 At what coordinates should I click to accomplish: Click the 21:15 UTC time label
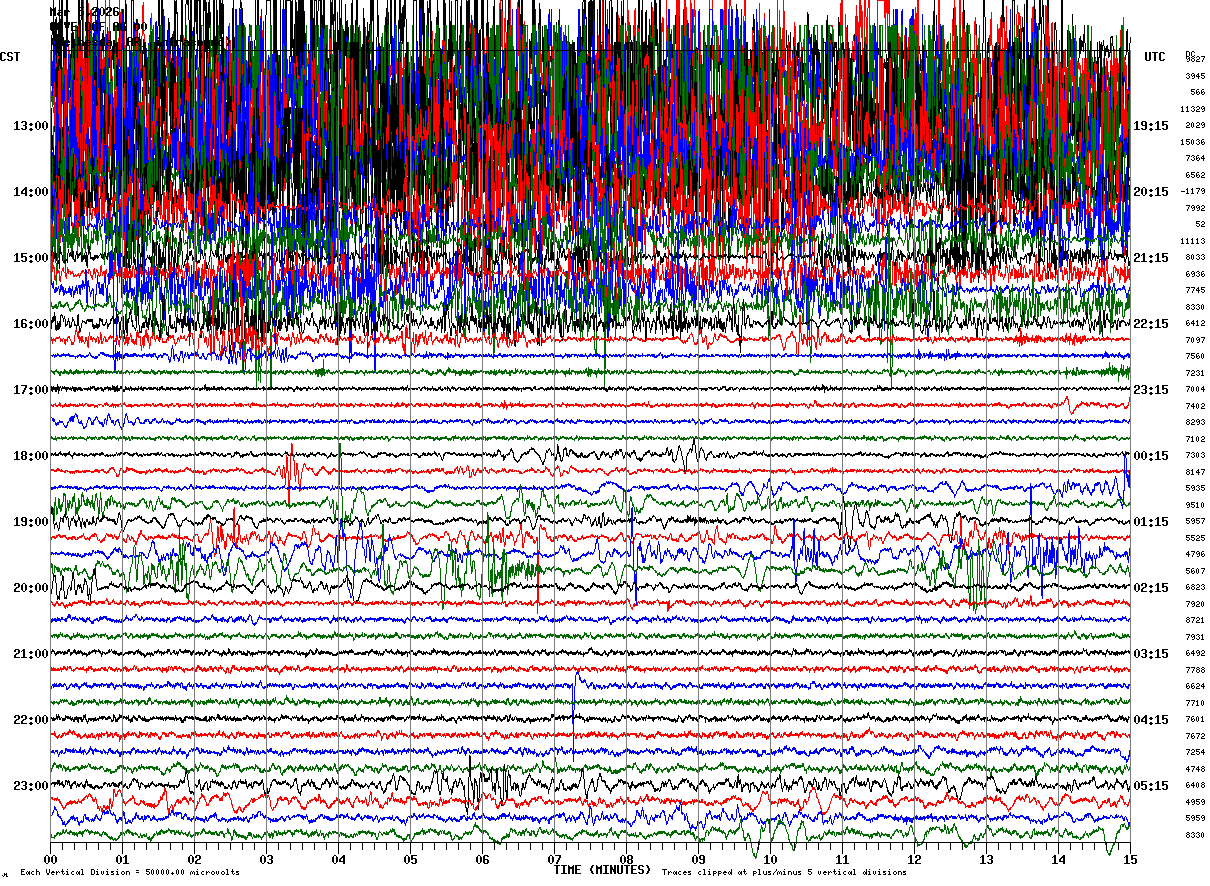1151,258
